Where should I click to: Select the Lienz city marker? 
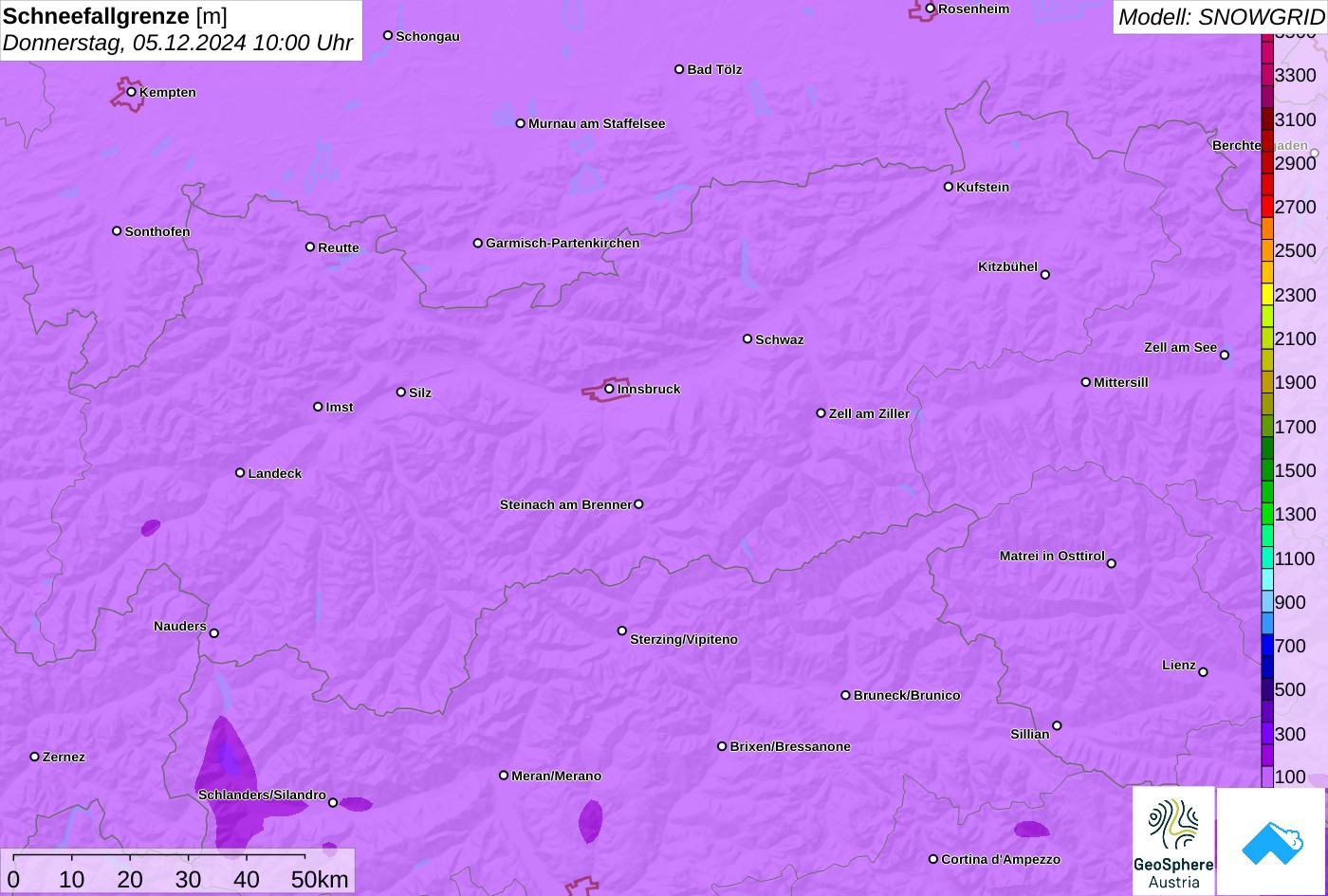pos(1203,672)
